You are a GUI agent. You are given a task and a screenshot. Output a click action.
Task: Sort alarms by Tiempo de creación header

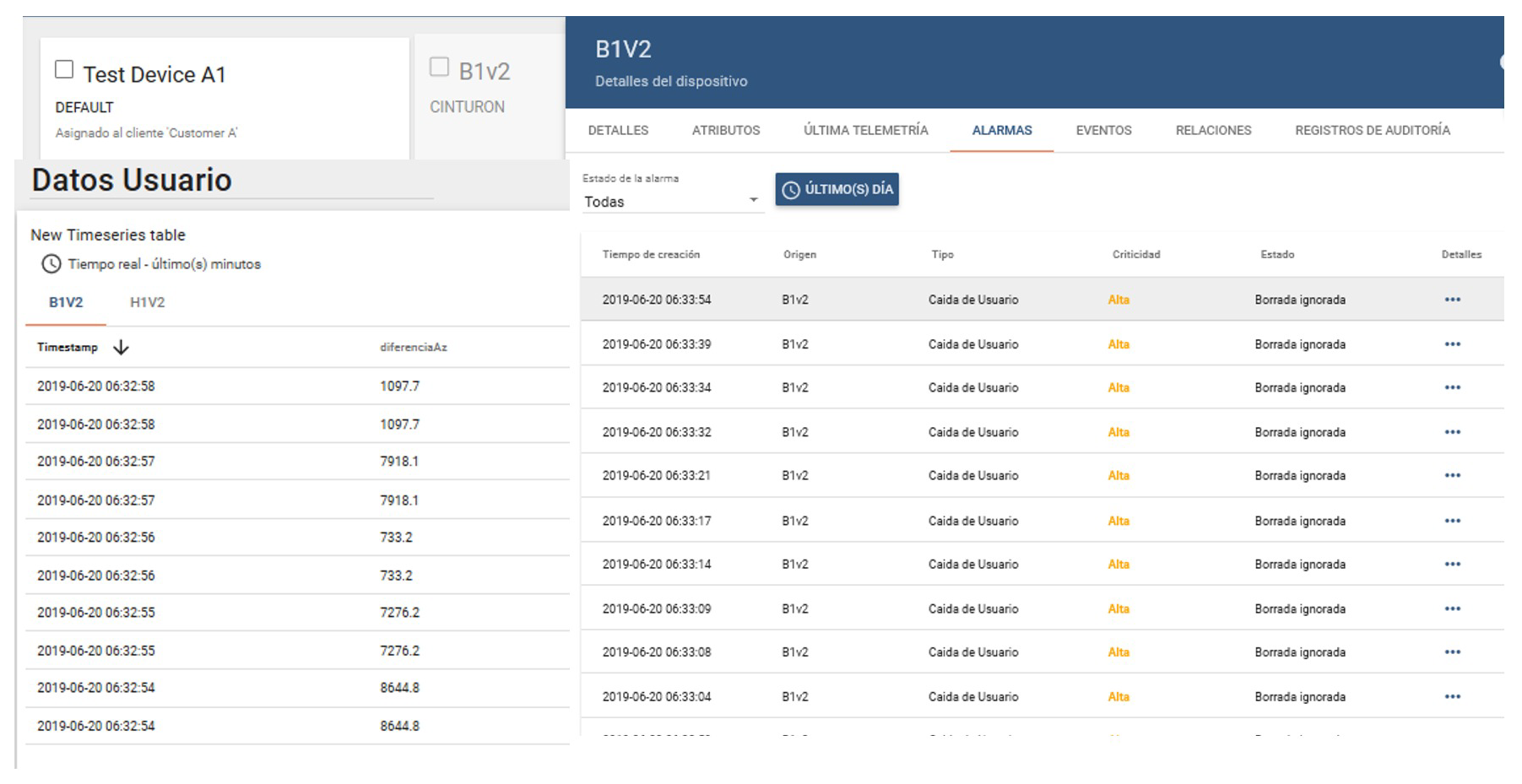pyautogui.click(x=651, y=255)
